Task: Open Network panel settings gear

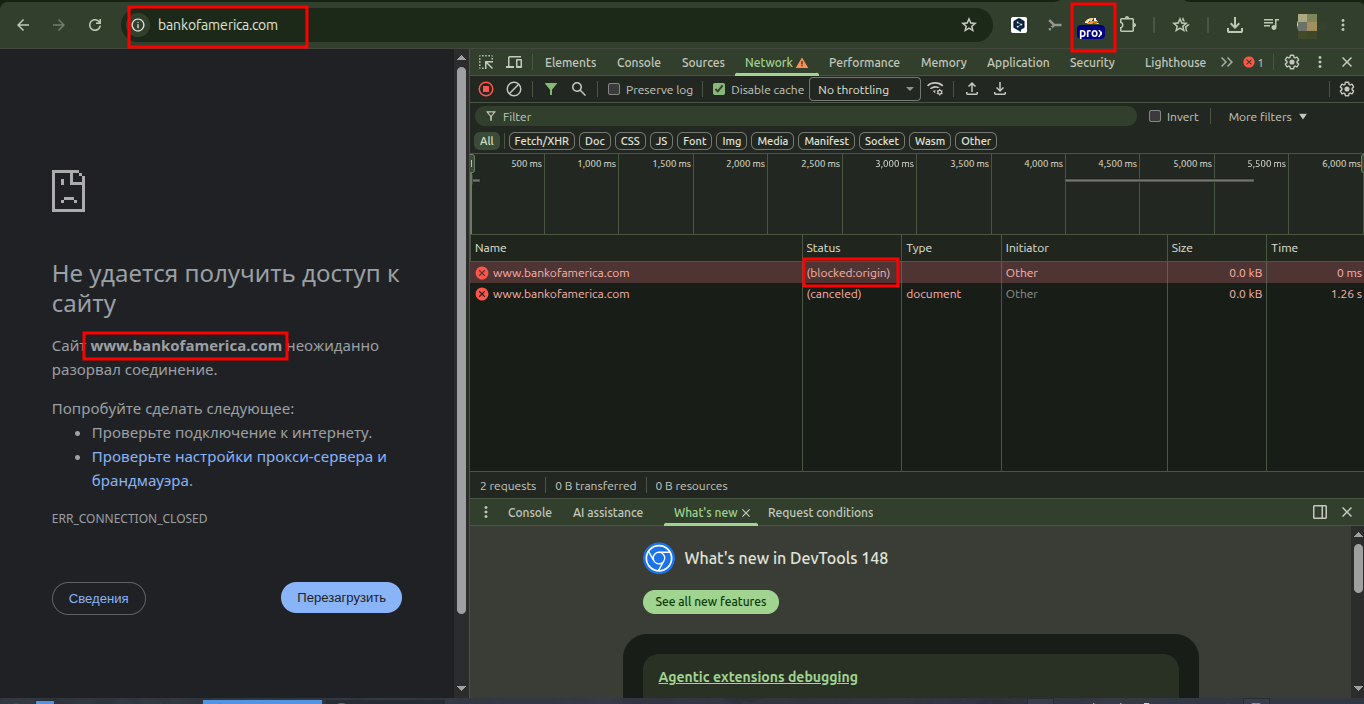Action: pyautogui.click(x=1347, y=89)
